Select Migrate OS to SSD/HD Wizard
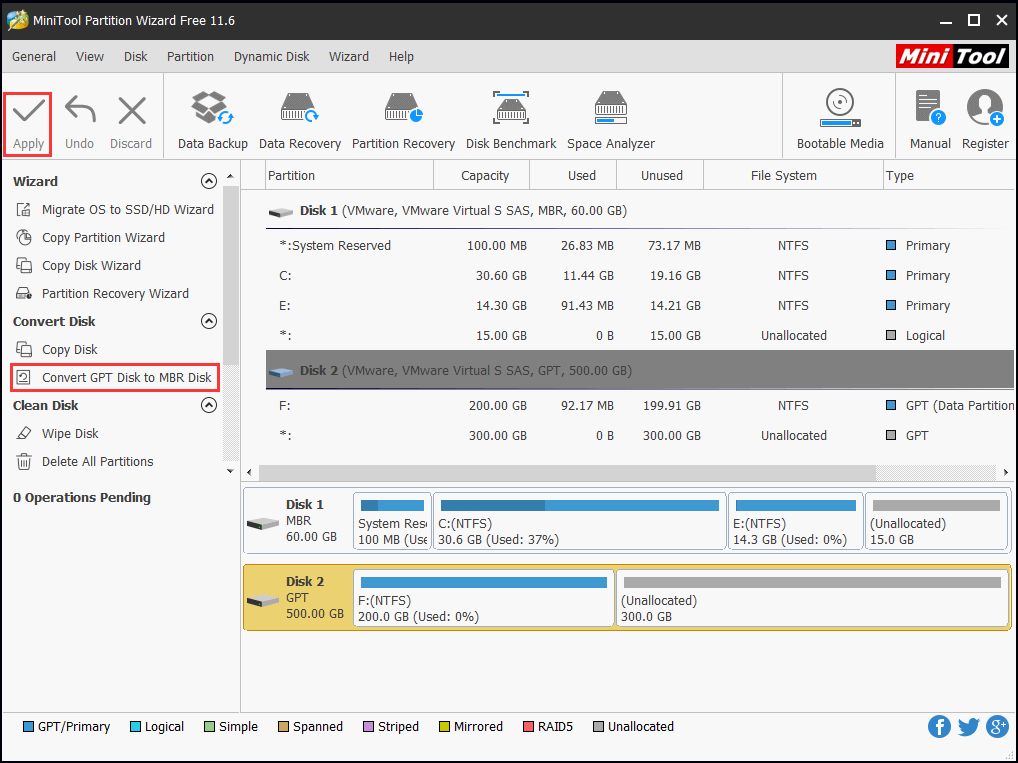1018x763 pixels. pos(114,210)
